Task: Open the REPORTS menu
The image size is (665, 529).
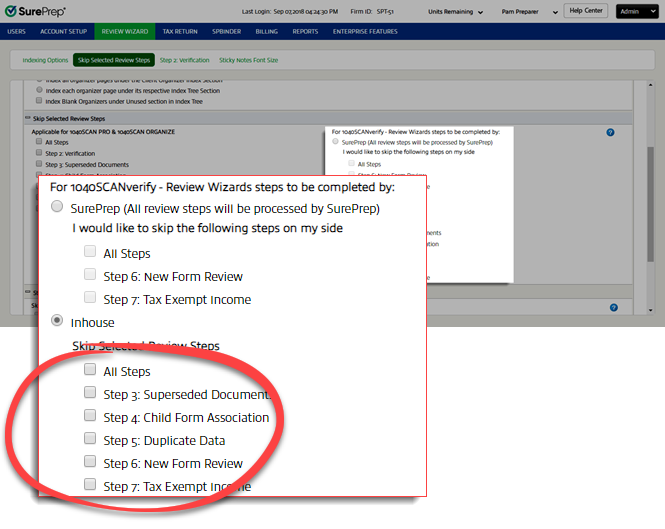Action: (305, 31)
